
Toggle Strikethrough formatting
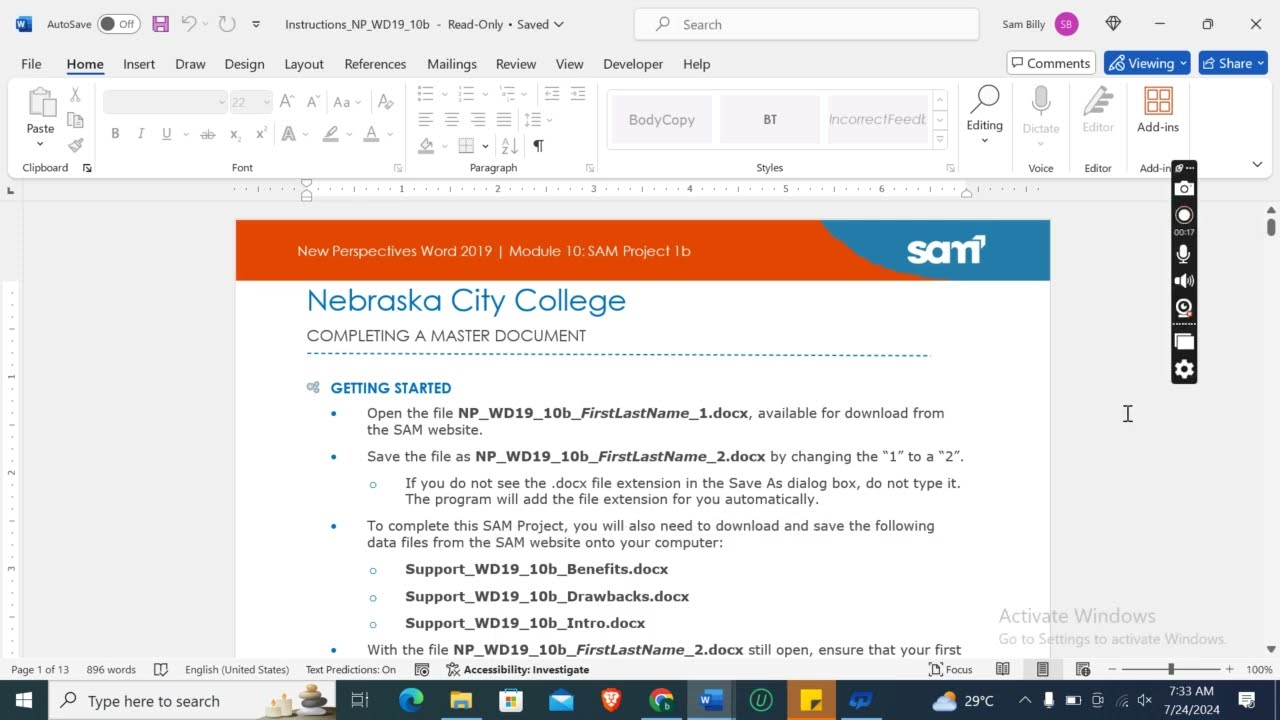point(207,133)
